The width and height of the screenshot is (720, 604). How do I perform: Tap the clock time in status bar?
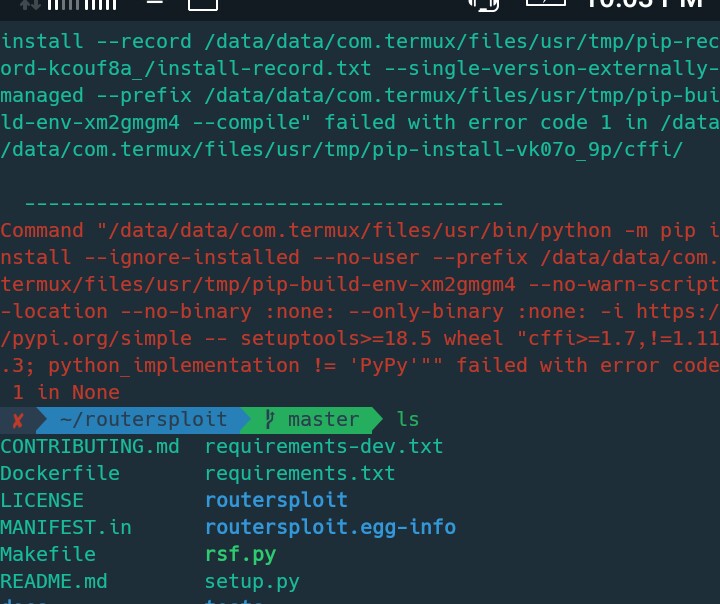pyautogui.click(x=645, y=4)
